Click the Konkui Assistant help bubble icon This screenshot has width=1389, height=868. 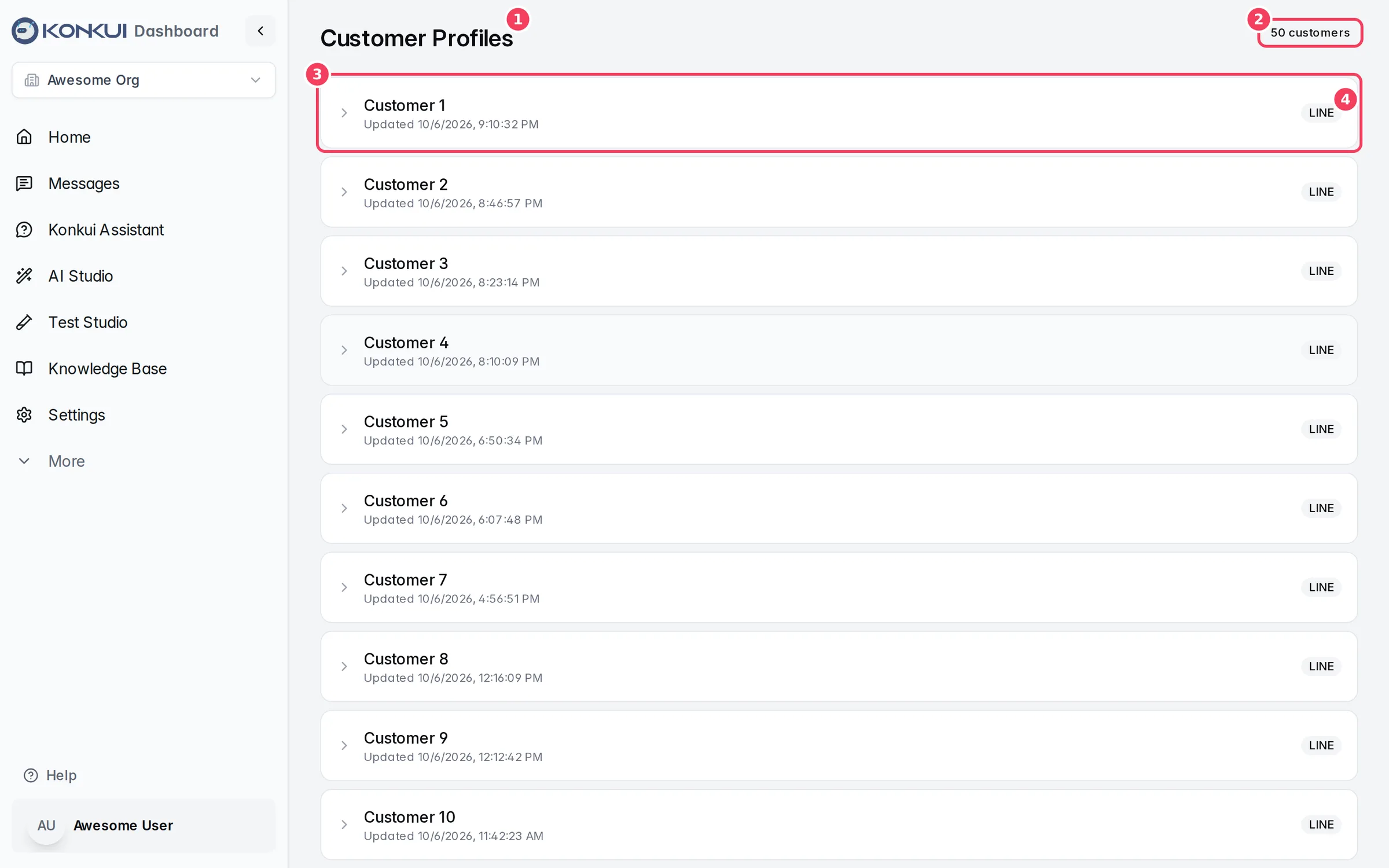(24, 230)
